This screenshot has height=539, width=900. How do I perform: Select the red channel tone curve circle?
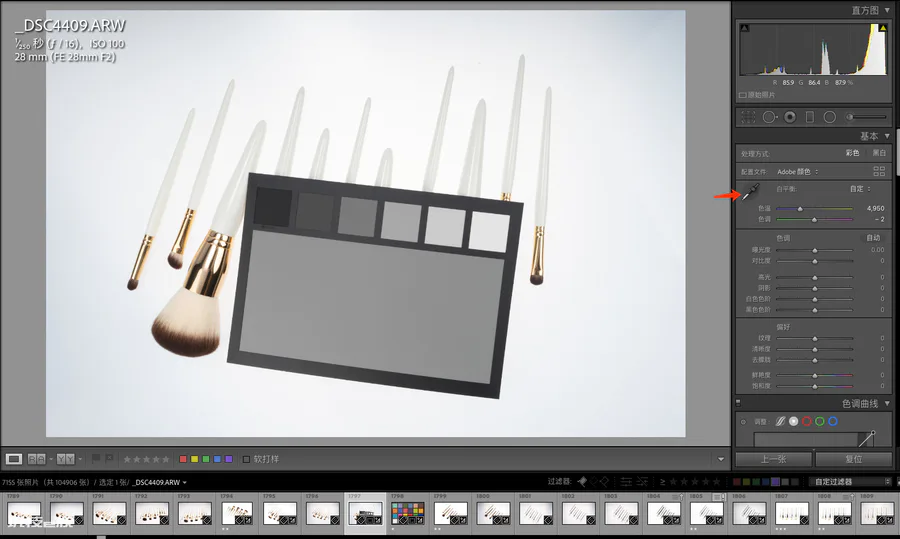pos(806,421)
